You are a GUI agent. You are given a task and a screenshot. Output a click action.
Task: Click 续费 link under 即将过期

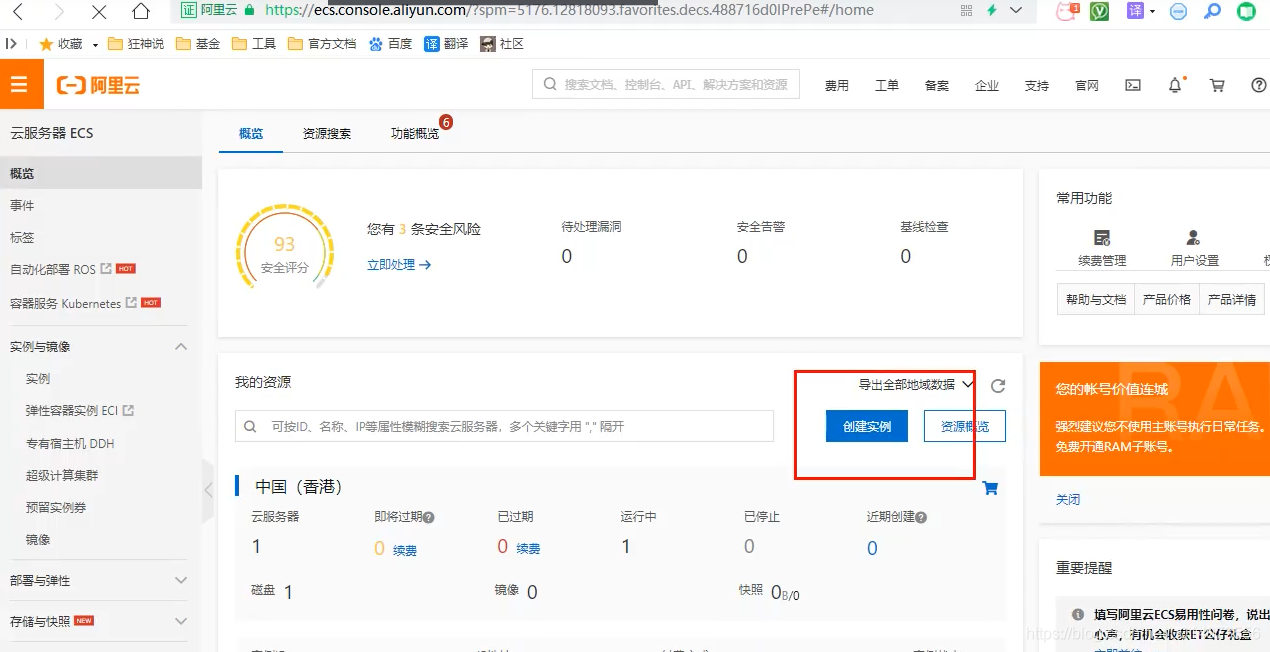(x=405, y=550)
